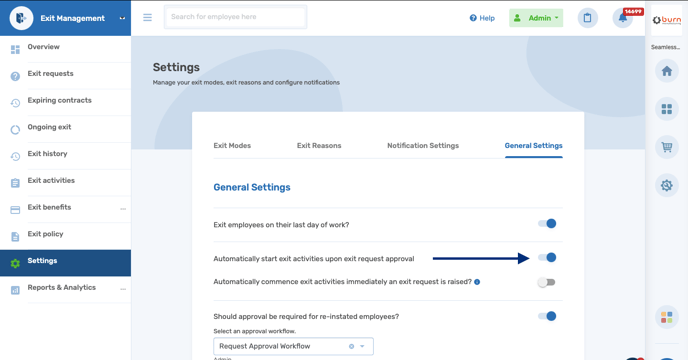Expand Request Approval Workflow dropdown arrow
The image size is (688, 360).
tap(362, 346)
